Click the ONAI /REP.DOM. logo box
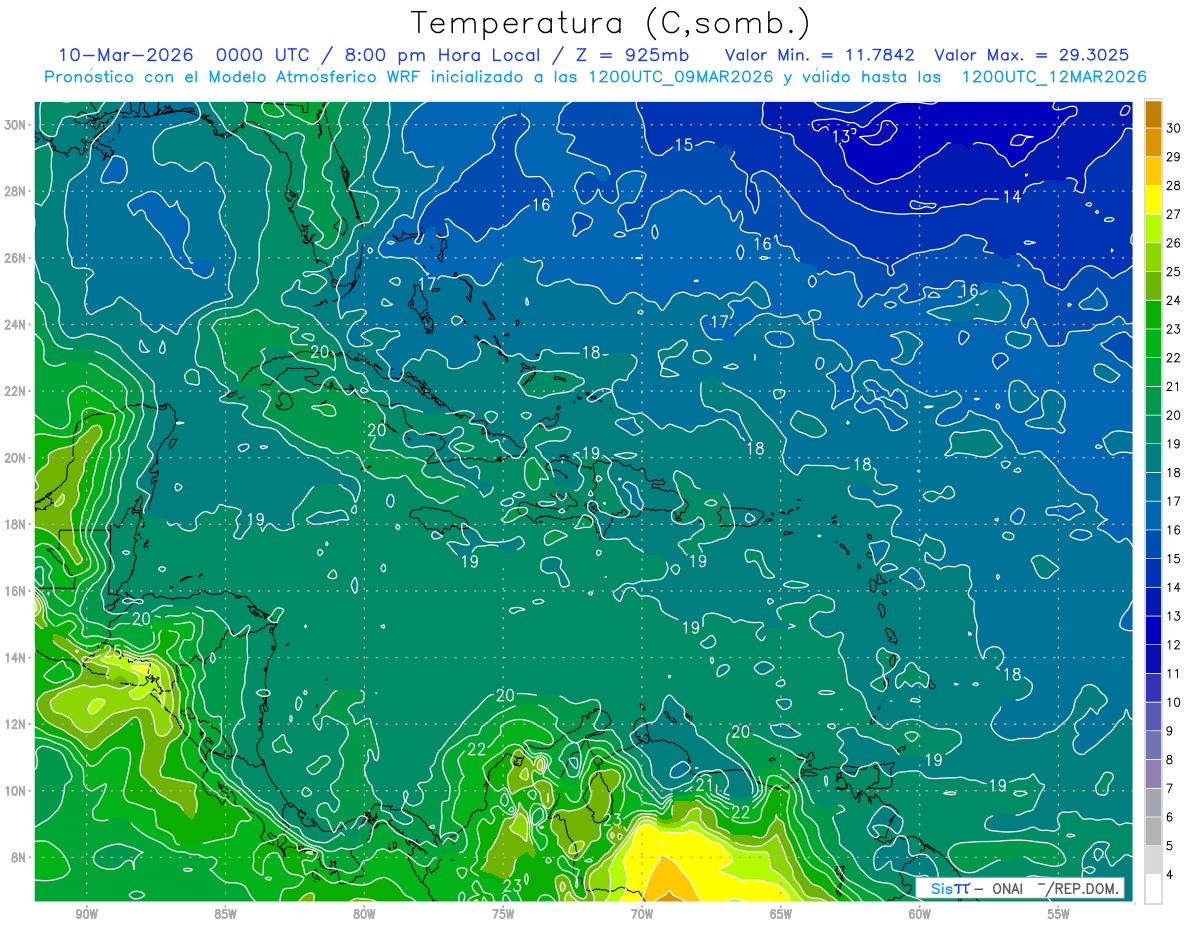The width and height of the screenshot is (1200, 927). (x=1020, y=889)
